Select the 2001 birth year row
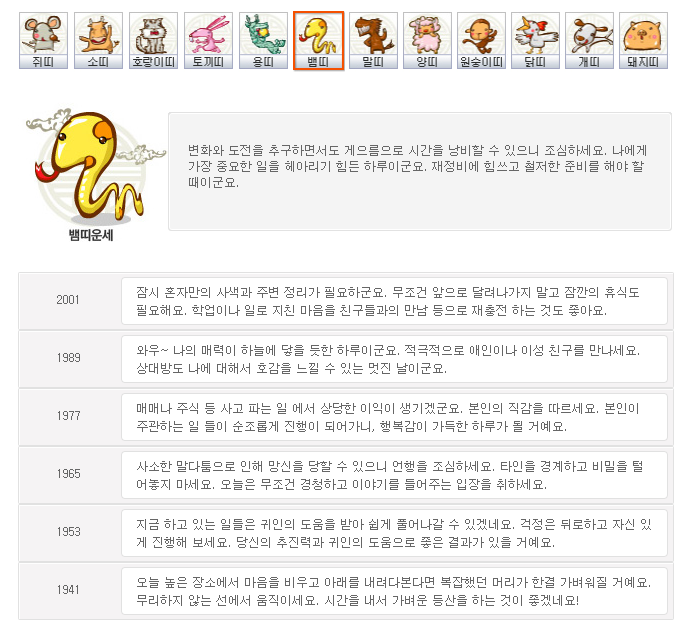680x629 pixels. click(346, 301)
